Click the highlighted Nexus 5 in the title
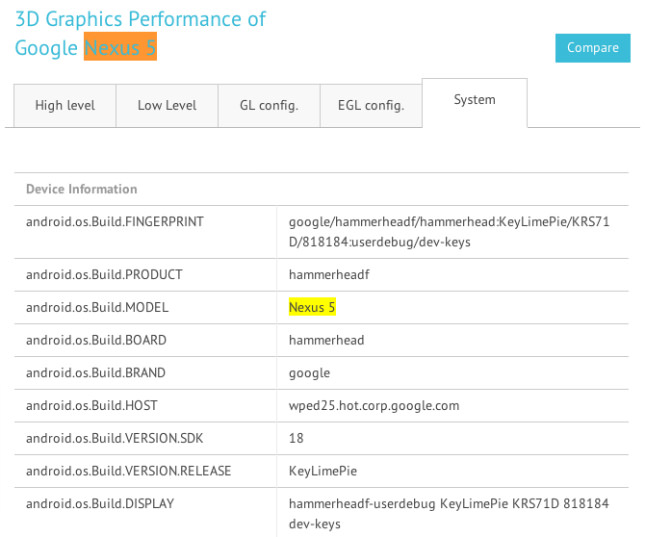 pos(120,48)
